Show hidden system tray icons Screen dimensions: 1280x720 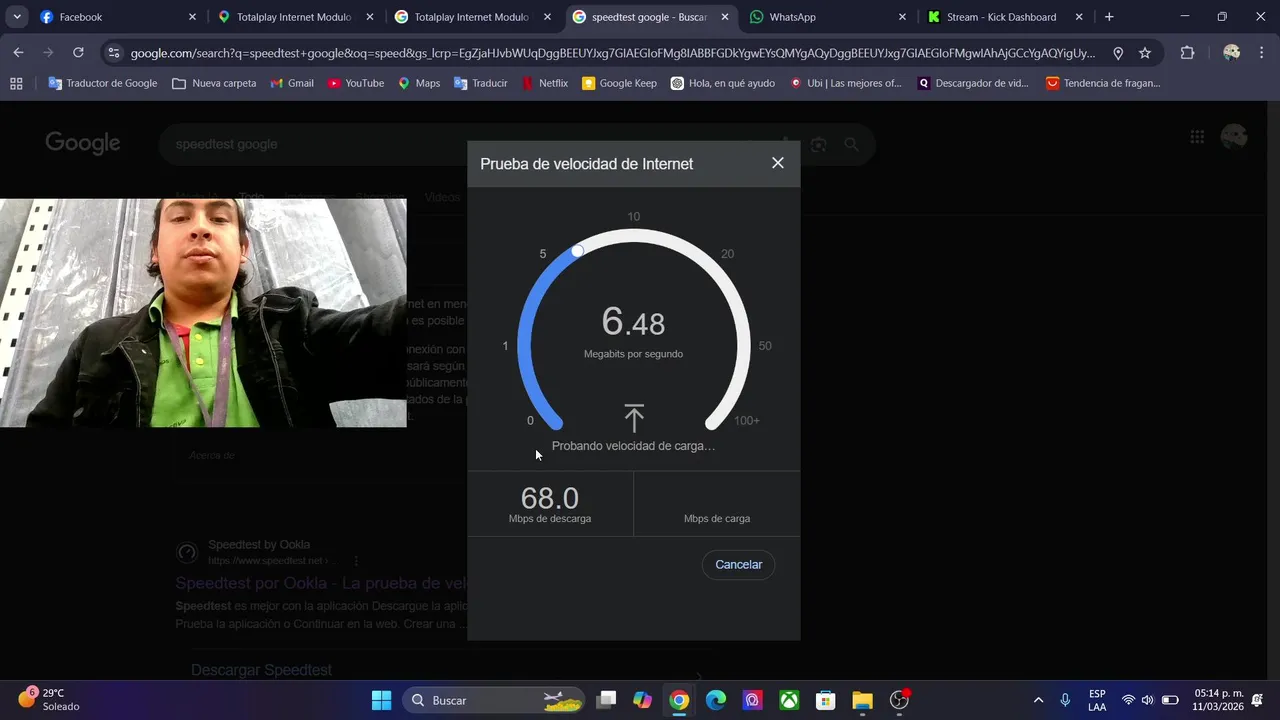[1038, 700]
